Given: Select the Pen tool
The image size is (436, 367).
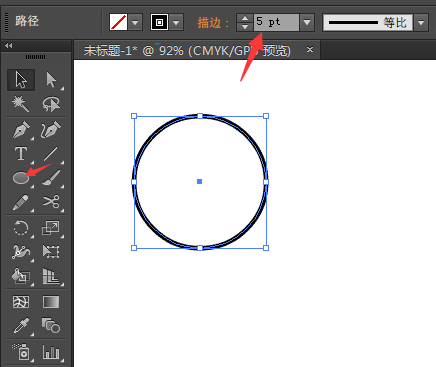Looking at the screenshot, I should [21, 130].
